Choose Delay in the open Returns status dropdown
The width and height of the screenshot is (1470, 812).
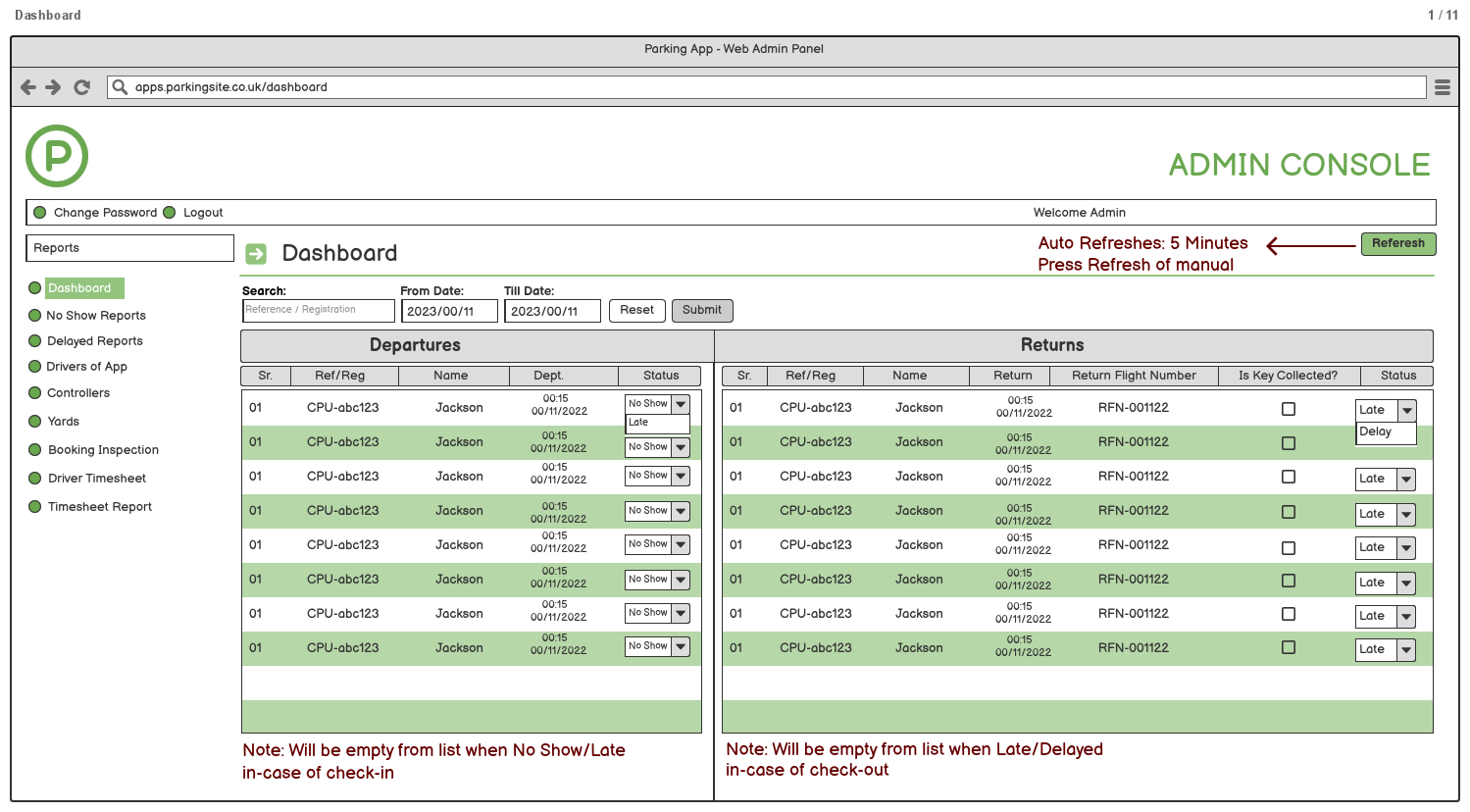point(1383,431)
